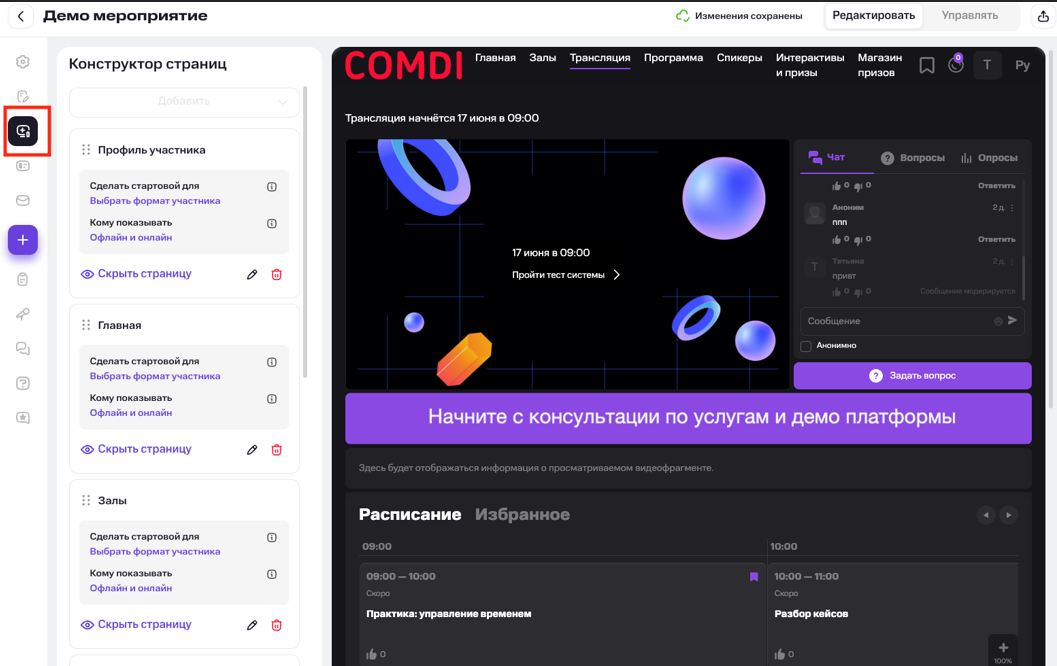Open the notifications icon with the 0 badge
The height and width of the screenshot is (666, 1057).
[956, 65]
